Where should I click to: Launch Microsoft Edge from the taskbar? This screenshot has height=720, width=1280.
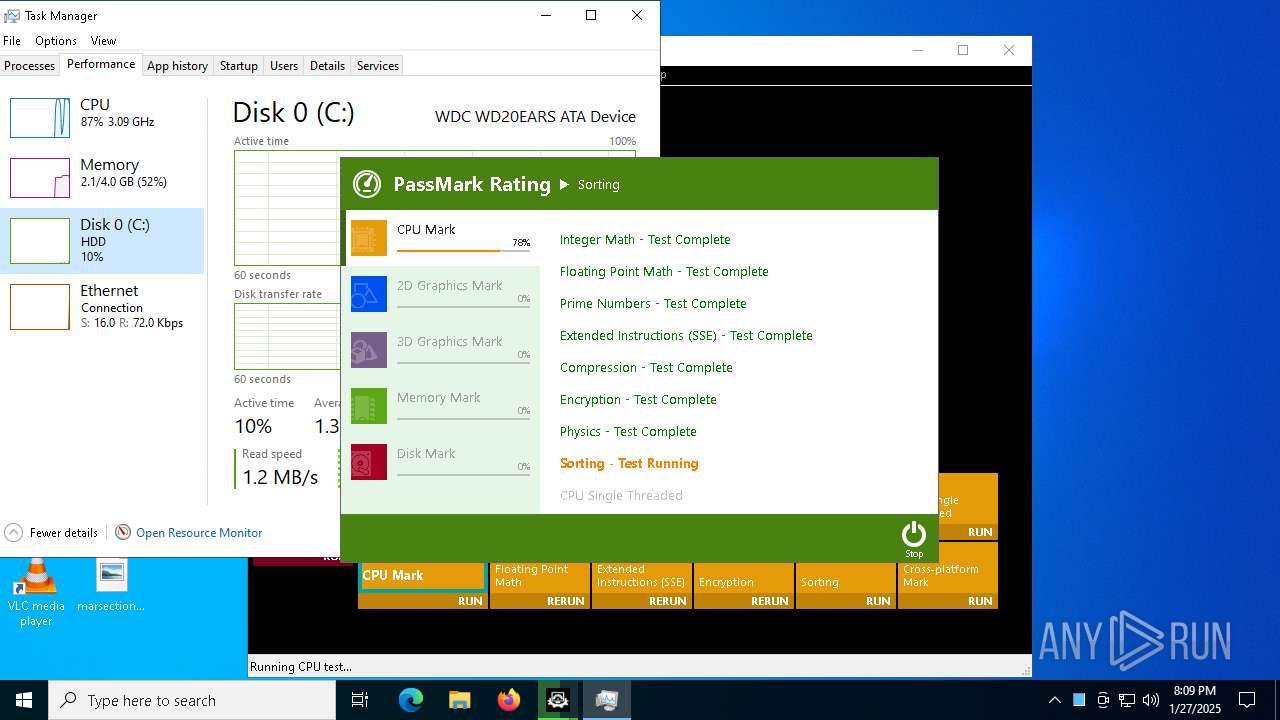click(x=411, y=700)
